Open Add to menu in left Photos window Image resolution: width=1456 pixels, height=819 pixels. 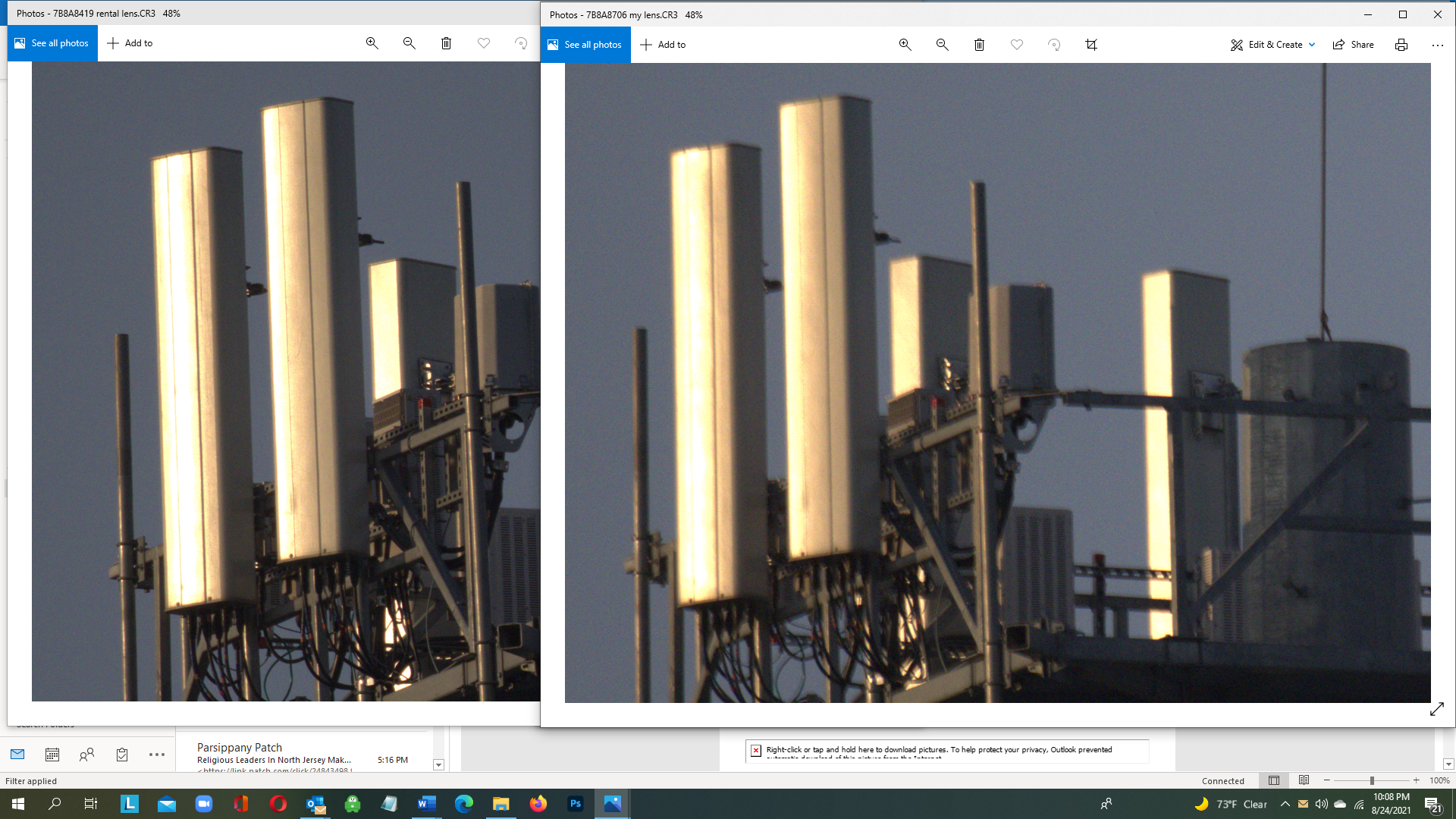tap(130, 43)
